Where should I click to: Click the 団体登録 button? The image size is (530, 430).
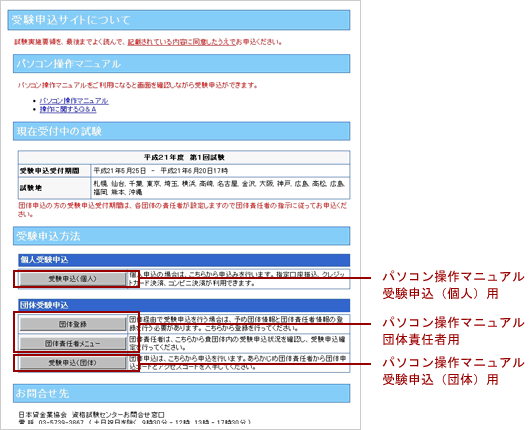[73, 324]
